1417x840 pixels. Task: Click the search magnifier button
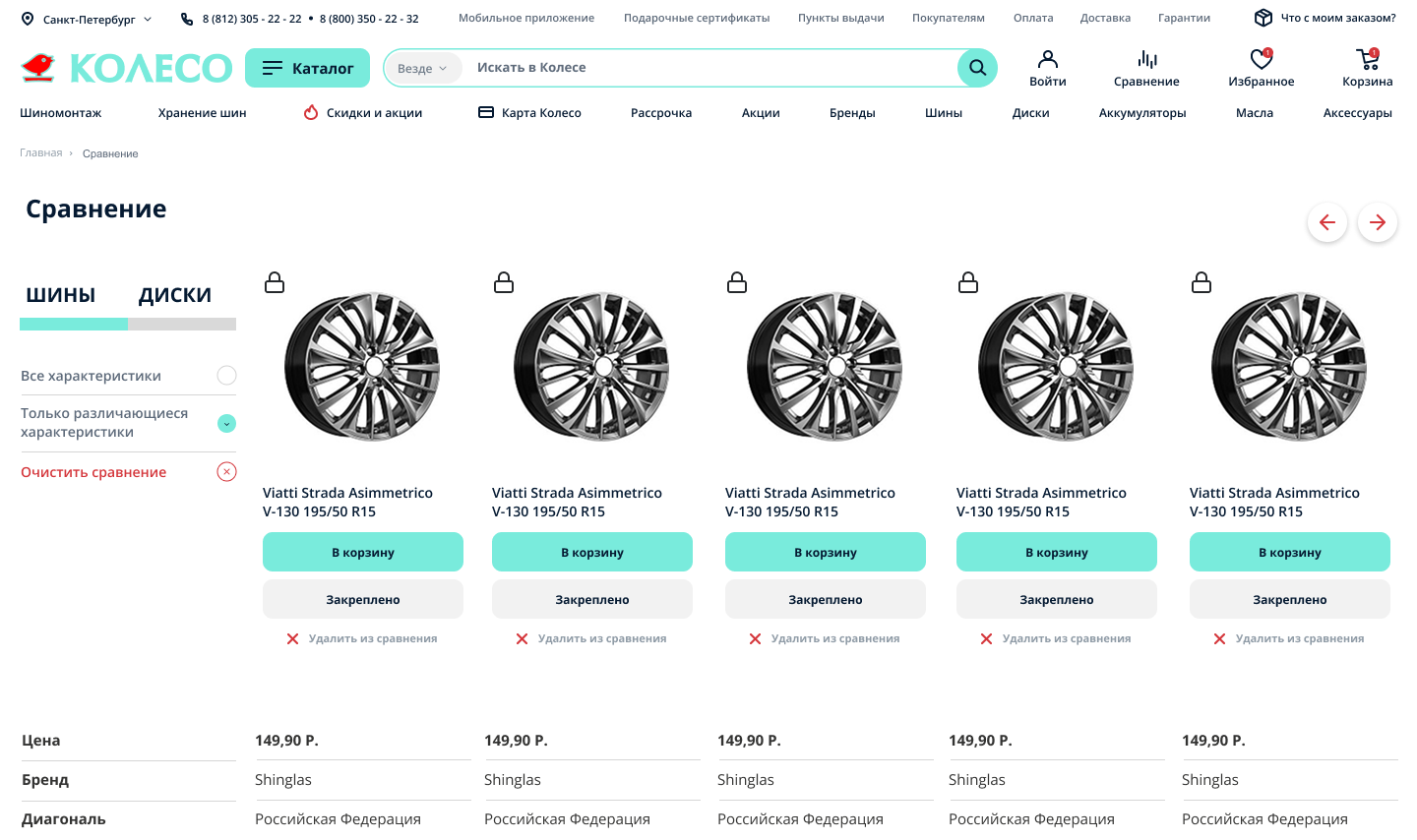pos(977,68)
